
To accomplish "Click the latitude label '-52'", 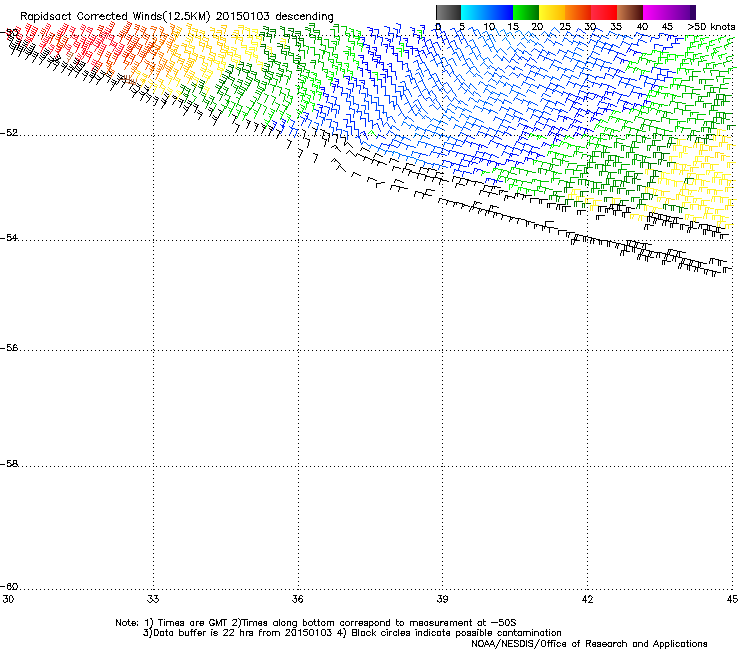I will tap(9, 133).
